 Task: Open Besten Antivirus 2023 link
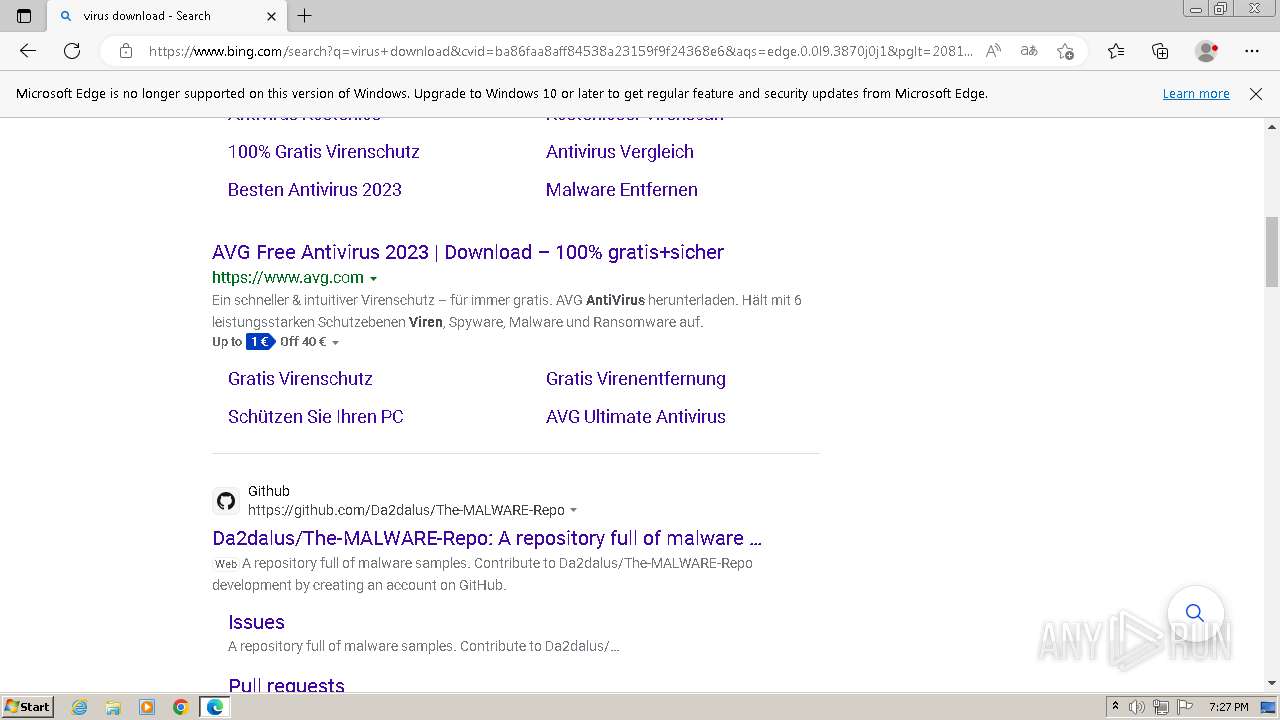coord(314,190)
